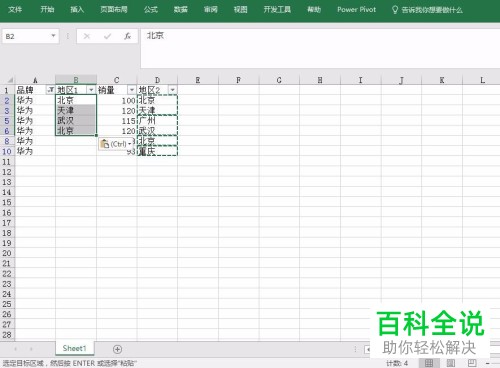Click cell D10 containing 重庆
This screenshot has width=500, height=368.
tap(157, 151)
